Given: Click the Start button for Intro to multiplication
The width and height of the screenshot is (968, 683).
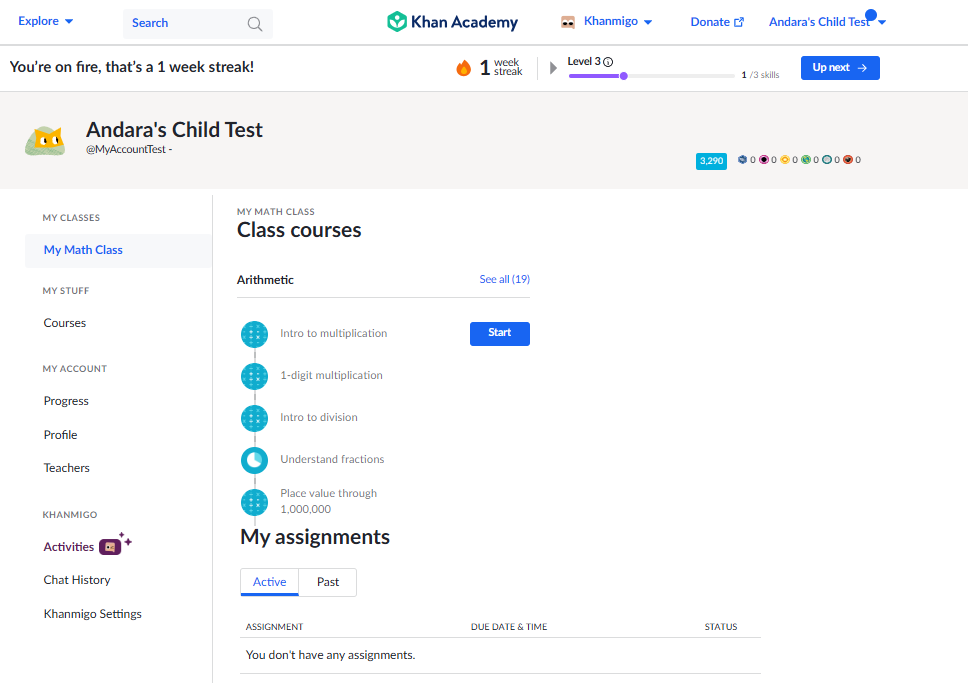Looking at the screenshot, I should 499,333.
